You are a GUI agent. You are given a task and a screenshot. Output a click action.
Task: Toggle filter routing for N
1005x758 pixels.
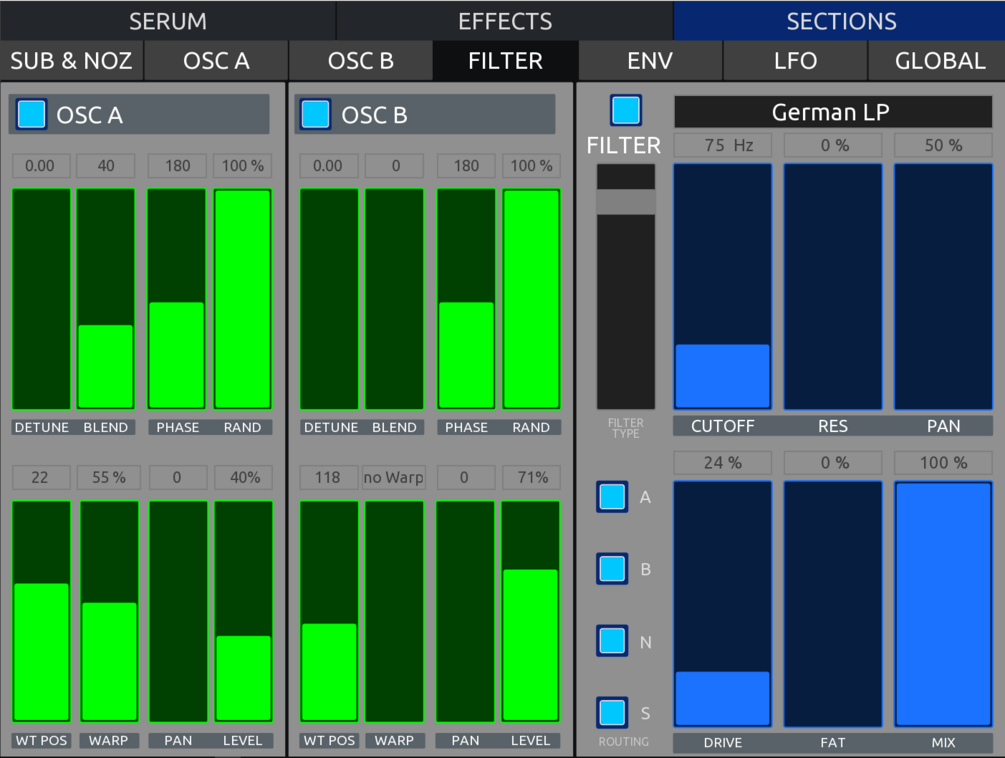pos(612,641)
